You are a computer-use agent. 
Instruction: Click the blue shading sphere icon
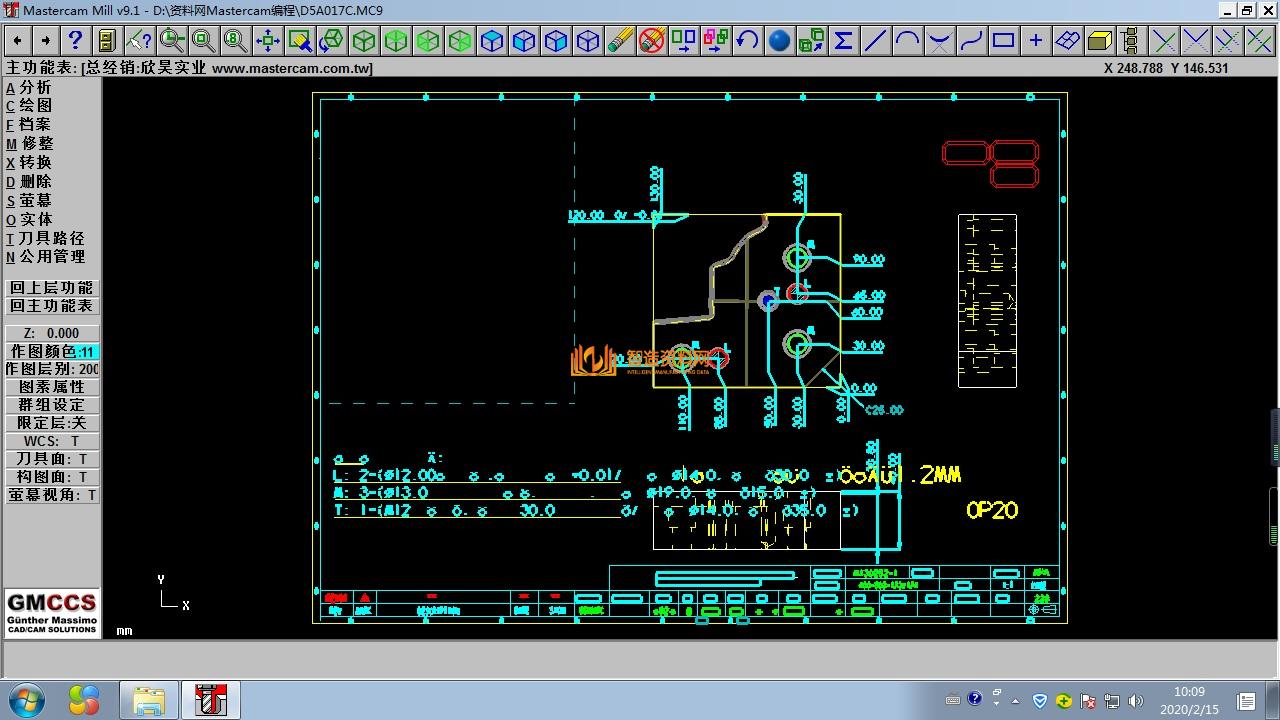click(779, 40)
